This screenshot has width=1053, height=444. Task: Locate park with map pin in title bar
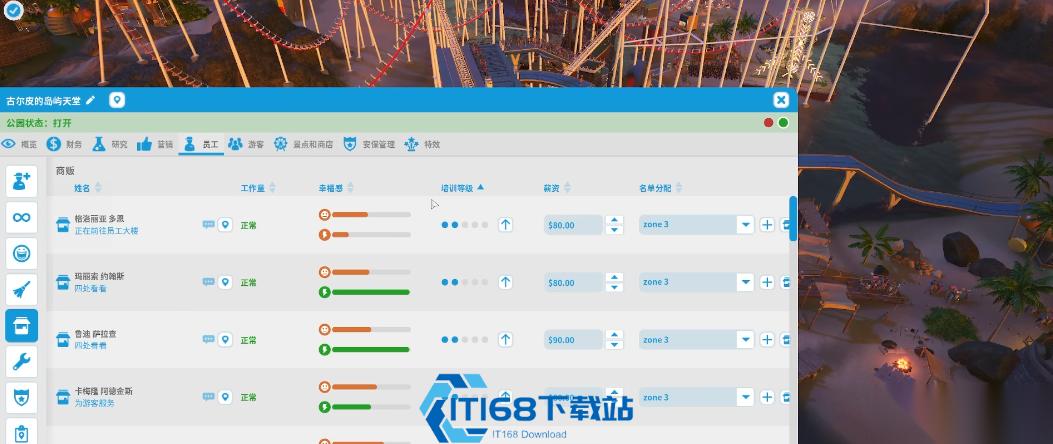coord(117,101)
